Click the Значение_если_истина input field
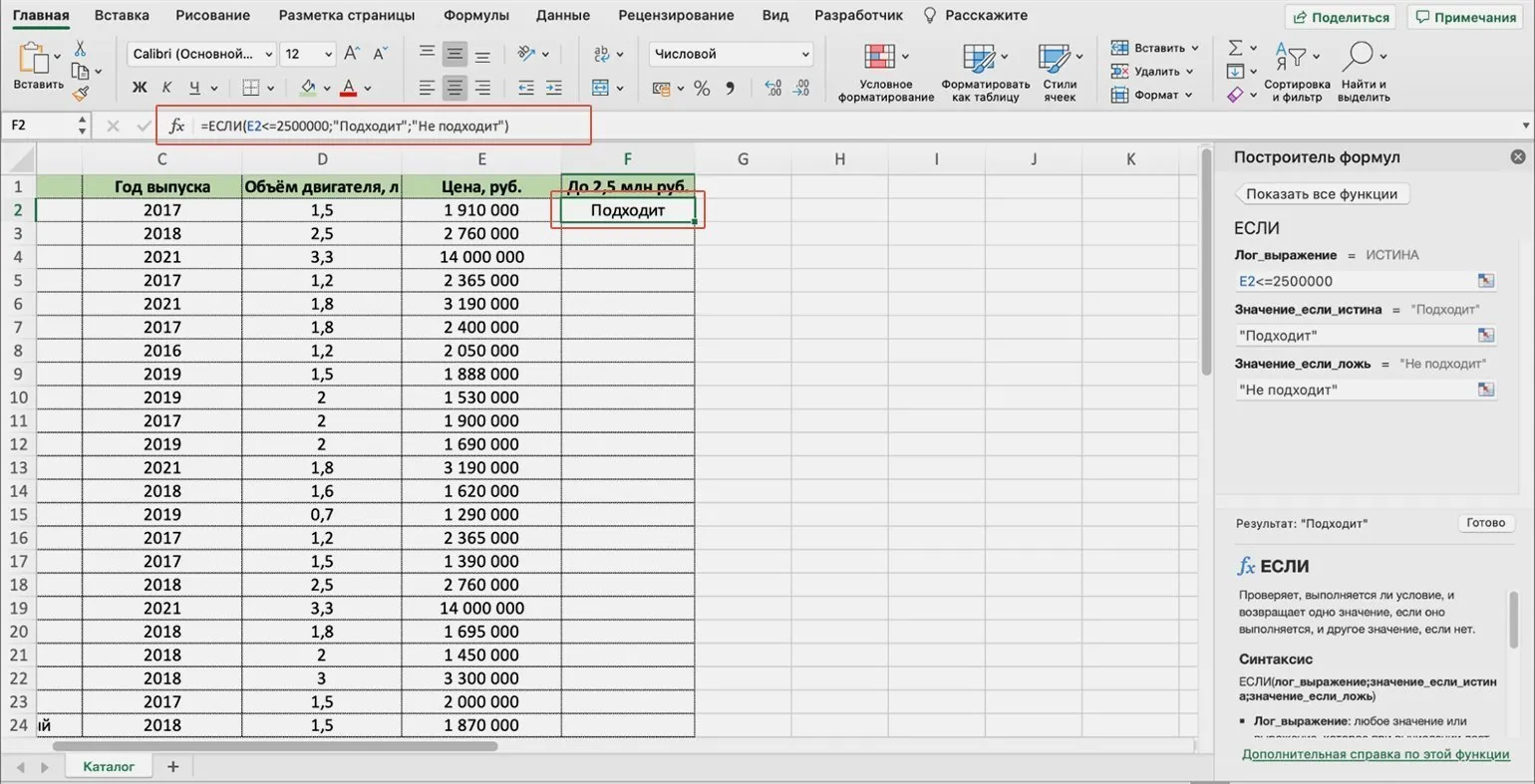This screenshot has height=784, width=1535. point(1354,336)
